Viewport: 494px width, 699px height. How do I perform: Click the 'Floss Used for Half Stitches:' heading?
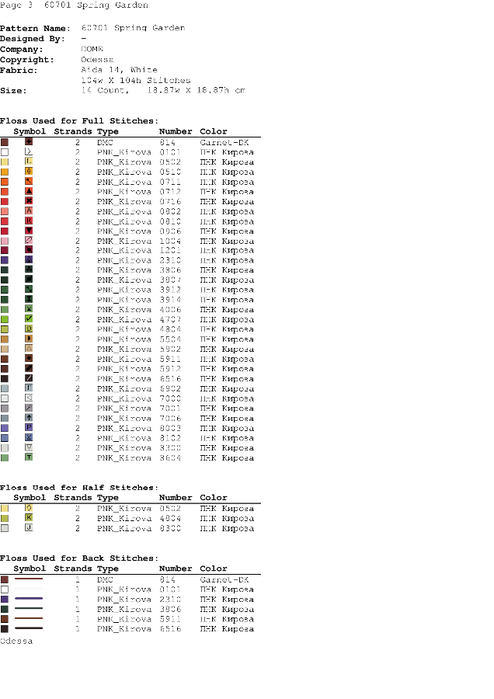[79, 487]
